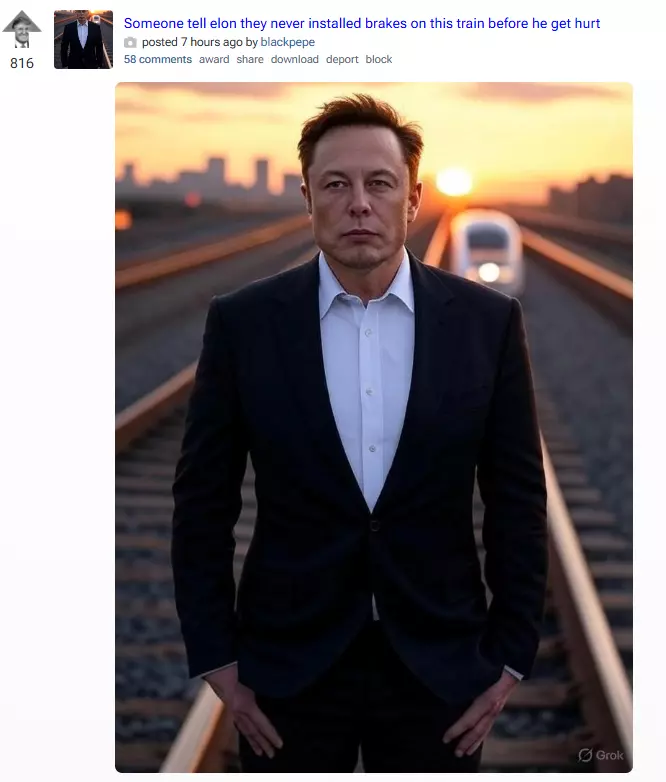View the blackpepe user profile
This screenshot has width=666, height=782.
pos(287,42)
